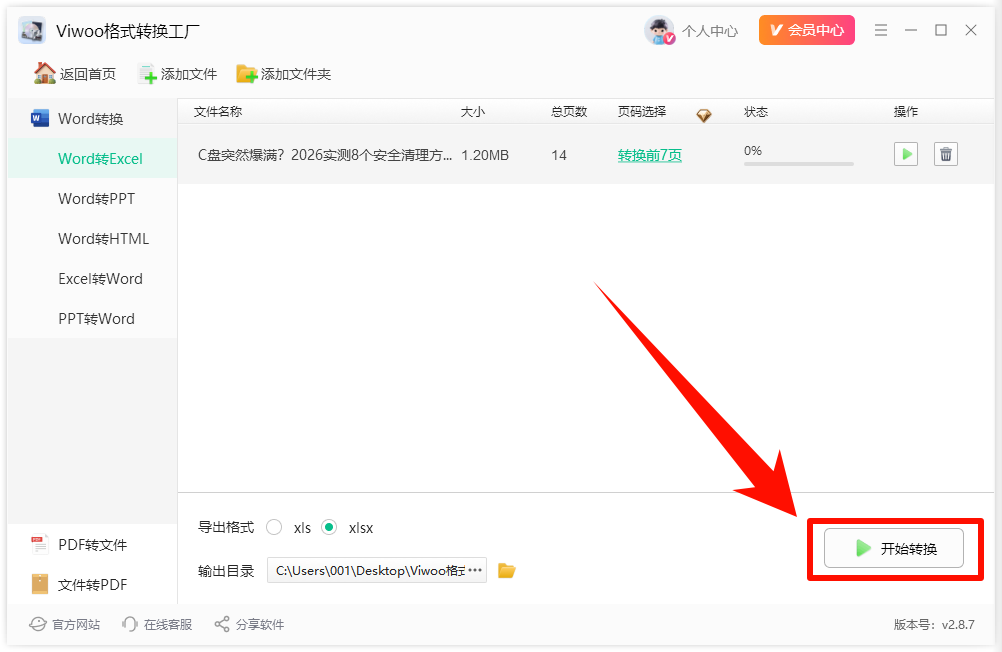Open 在线客服 online support link
The height and width of the screenshot is (652, 1002).
pyautogui.click(x=157, y=625)
